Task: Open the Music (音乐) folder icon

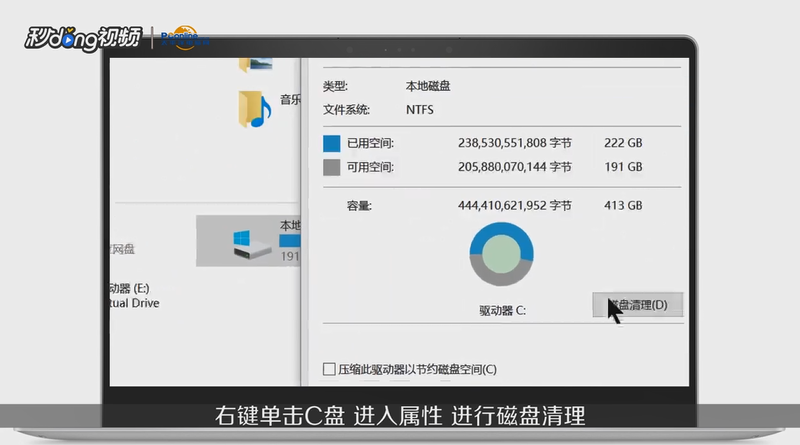Action: [x=254, y=109]
